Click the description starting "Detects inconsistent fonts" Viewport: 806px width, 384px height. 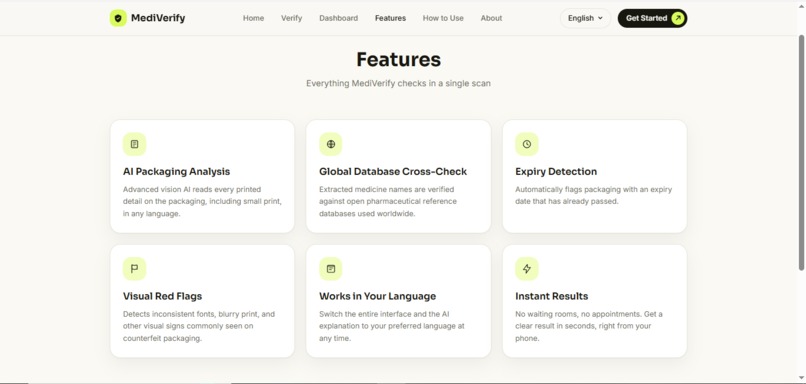click(199, 326)
